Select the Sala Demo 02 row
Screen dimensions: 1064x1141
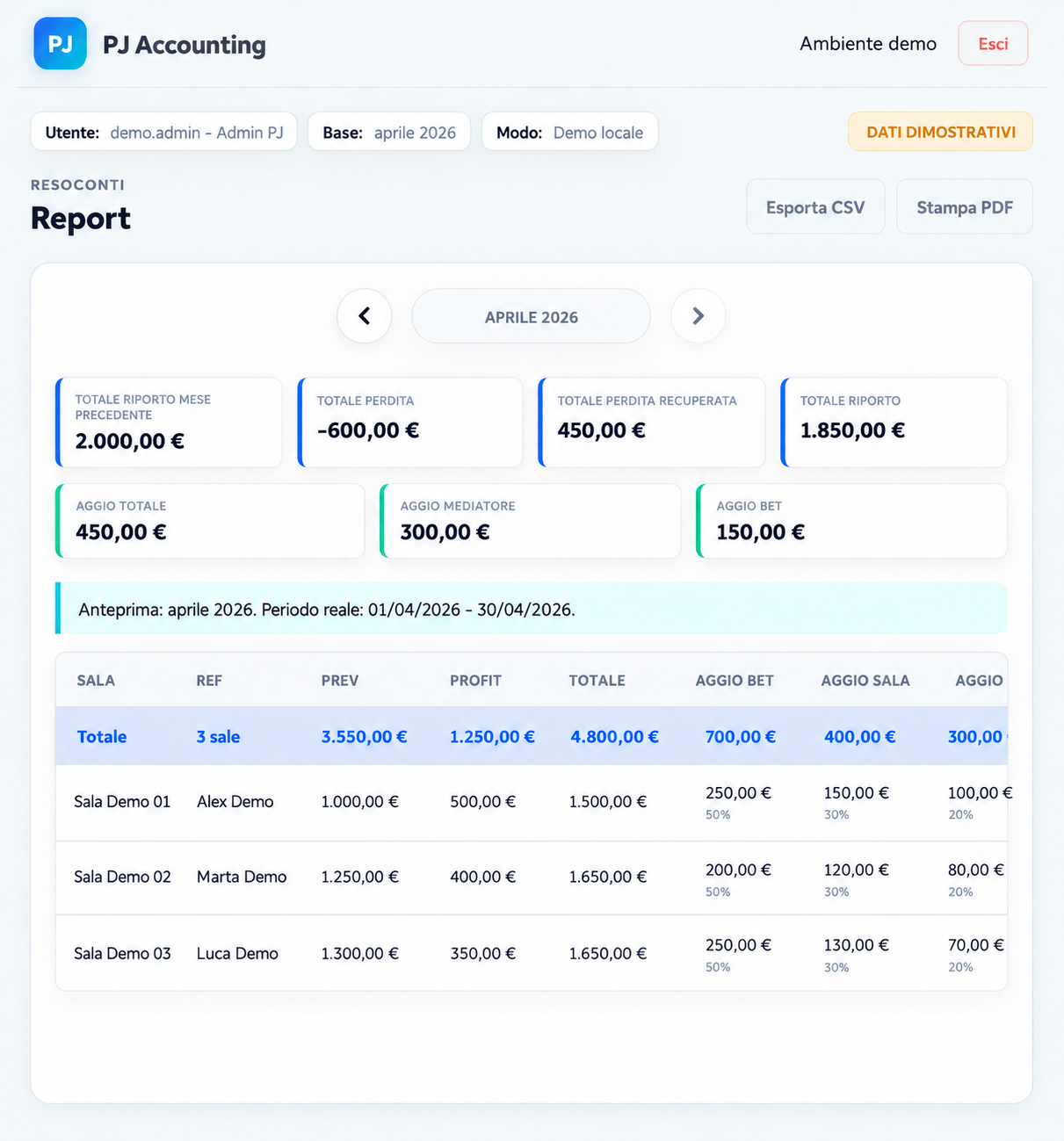(x=531, y=877)
